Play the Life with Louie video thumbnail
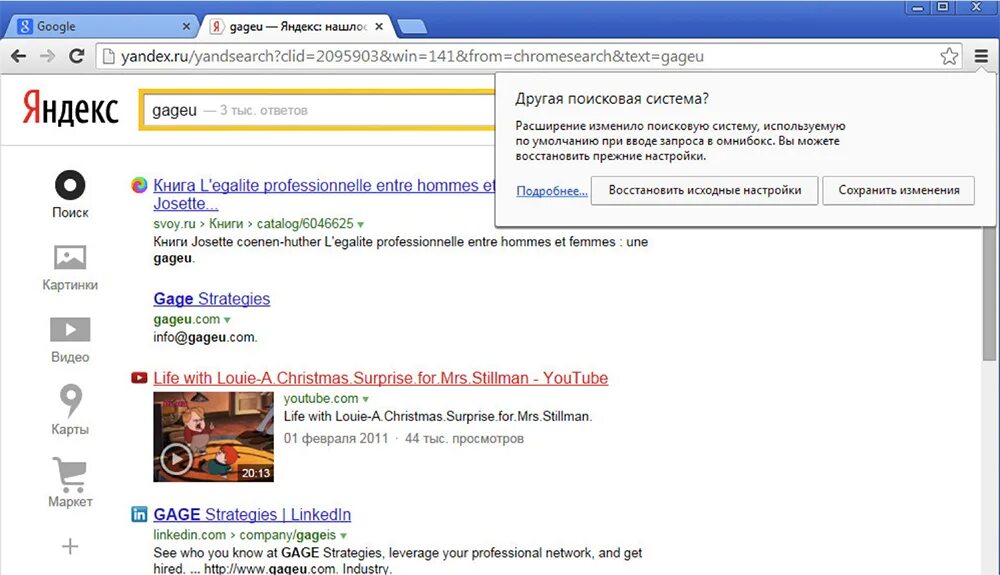The width and height of the screenshot is (1000, 575). click(x=214, y=437)
